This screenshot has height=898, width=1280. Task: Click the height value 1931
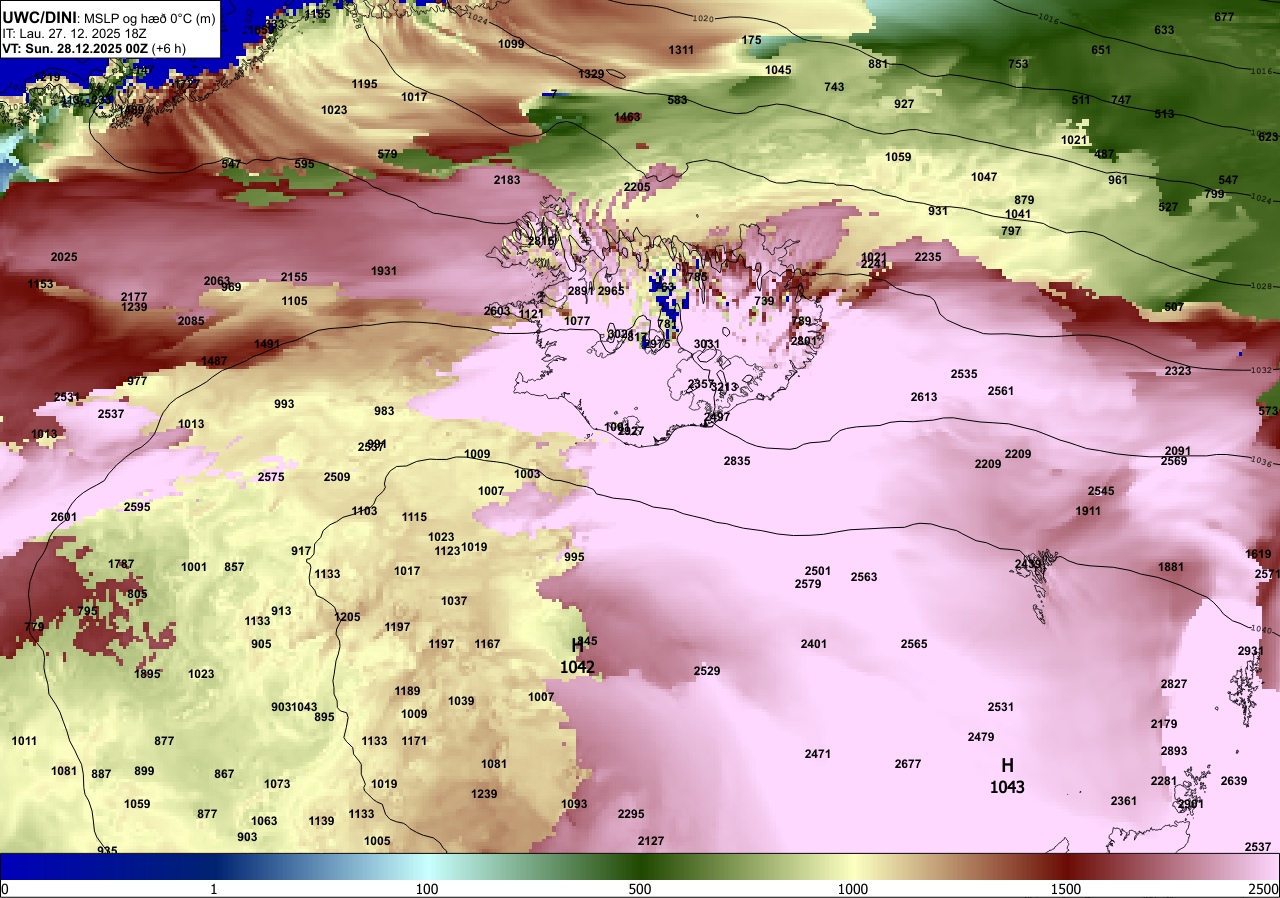tap(384, 271)
